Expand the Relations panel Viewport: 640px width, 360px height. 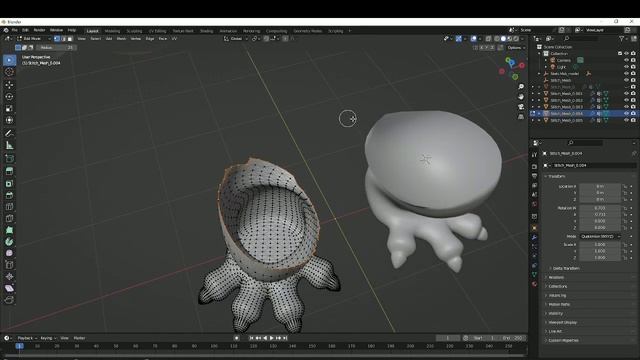556,277
